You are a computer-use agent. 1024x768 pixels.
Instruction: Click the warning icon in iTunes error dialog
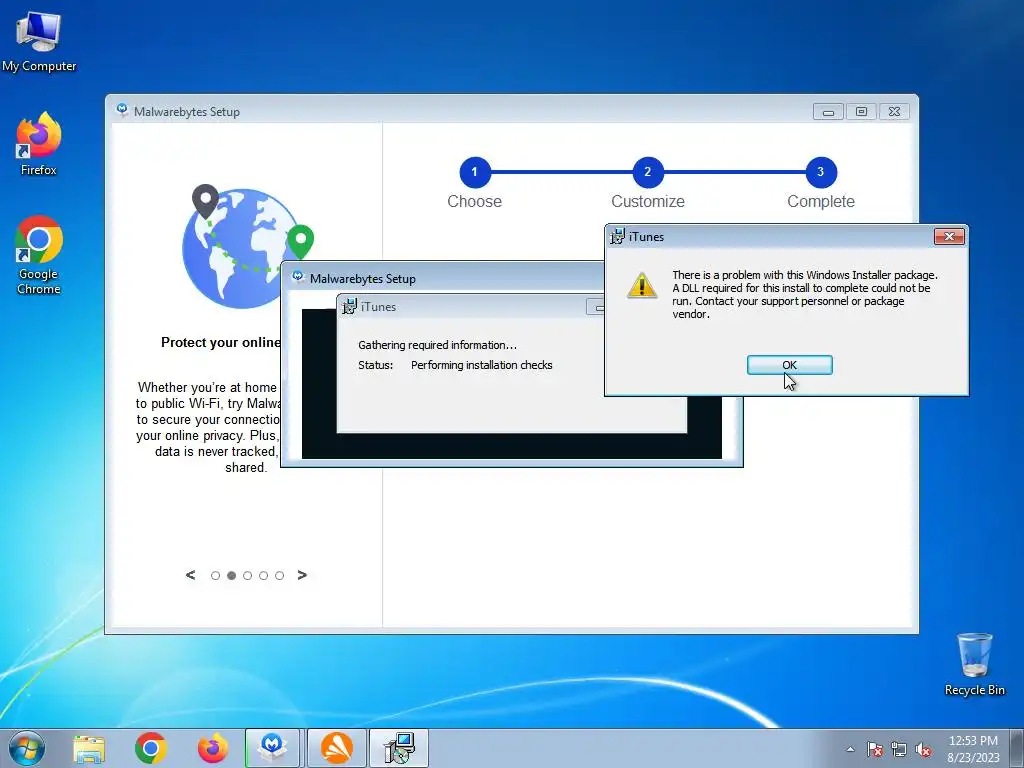point(641,285)
